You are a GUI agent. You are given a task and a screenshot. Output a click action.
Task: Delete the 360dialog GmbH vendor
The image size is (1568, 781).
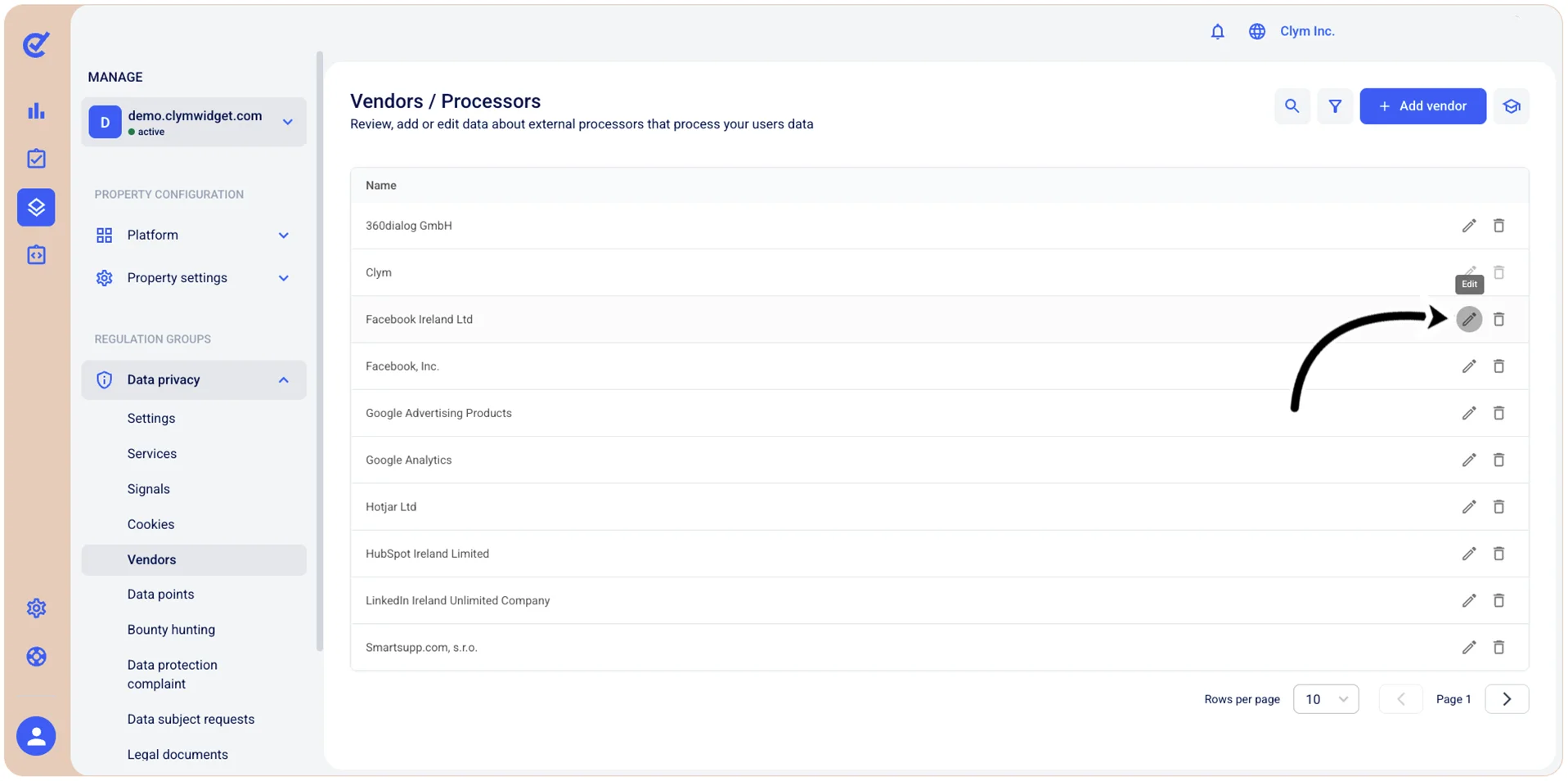1498,226
